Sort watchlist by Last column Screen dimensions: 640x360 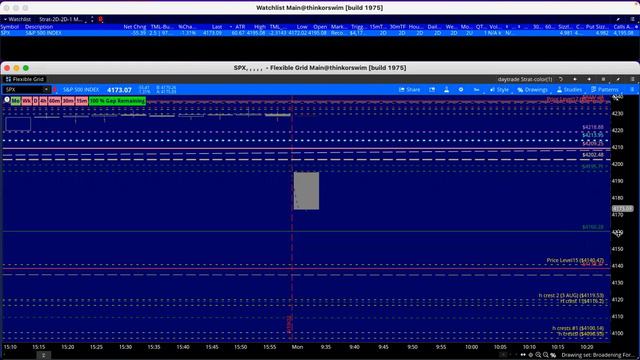pos(217,27)
